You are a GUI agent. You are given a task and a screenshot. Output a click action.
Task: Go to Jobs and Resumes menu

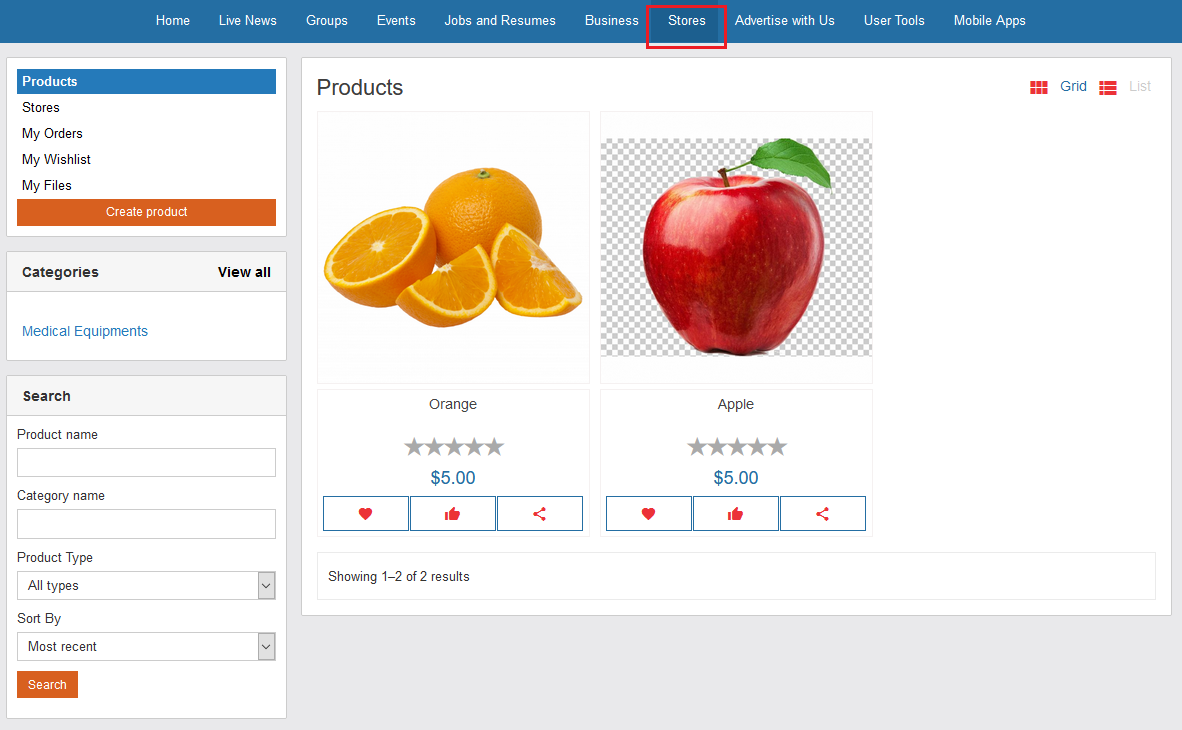click(x=500, y=21)
